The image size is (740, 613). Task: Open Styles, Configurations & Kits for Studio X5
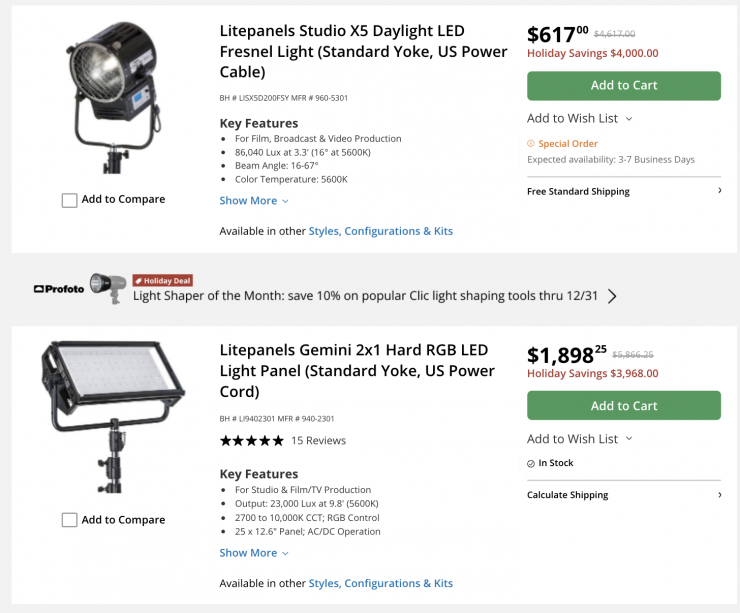pyautogui.click(x=380, y=231)
